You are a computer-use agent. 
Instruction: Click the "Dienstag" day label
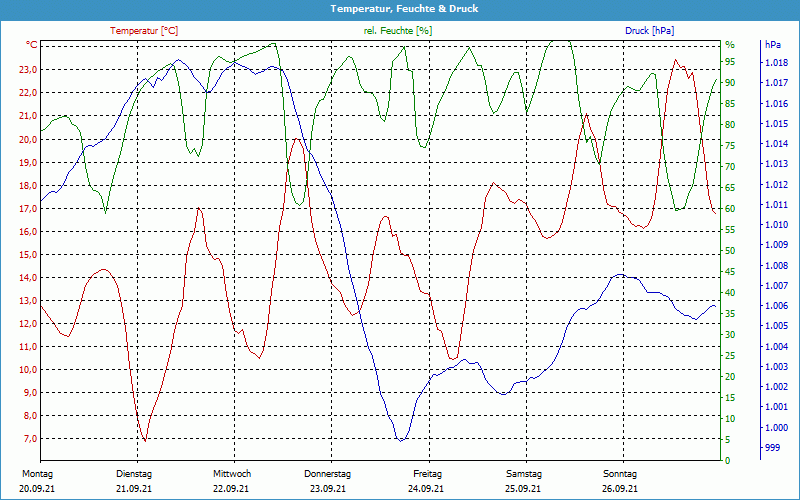134,474
